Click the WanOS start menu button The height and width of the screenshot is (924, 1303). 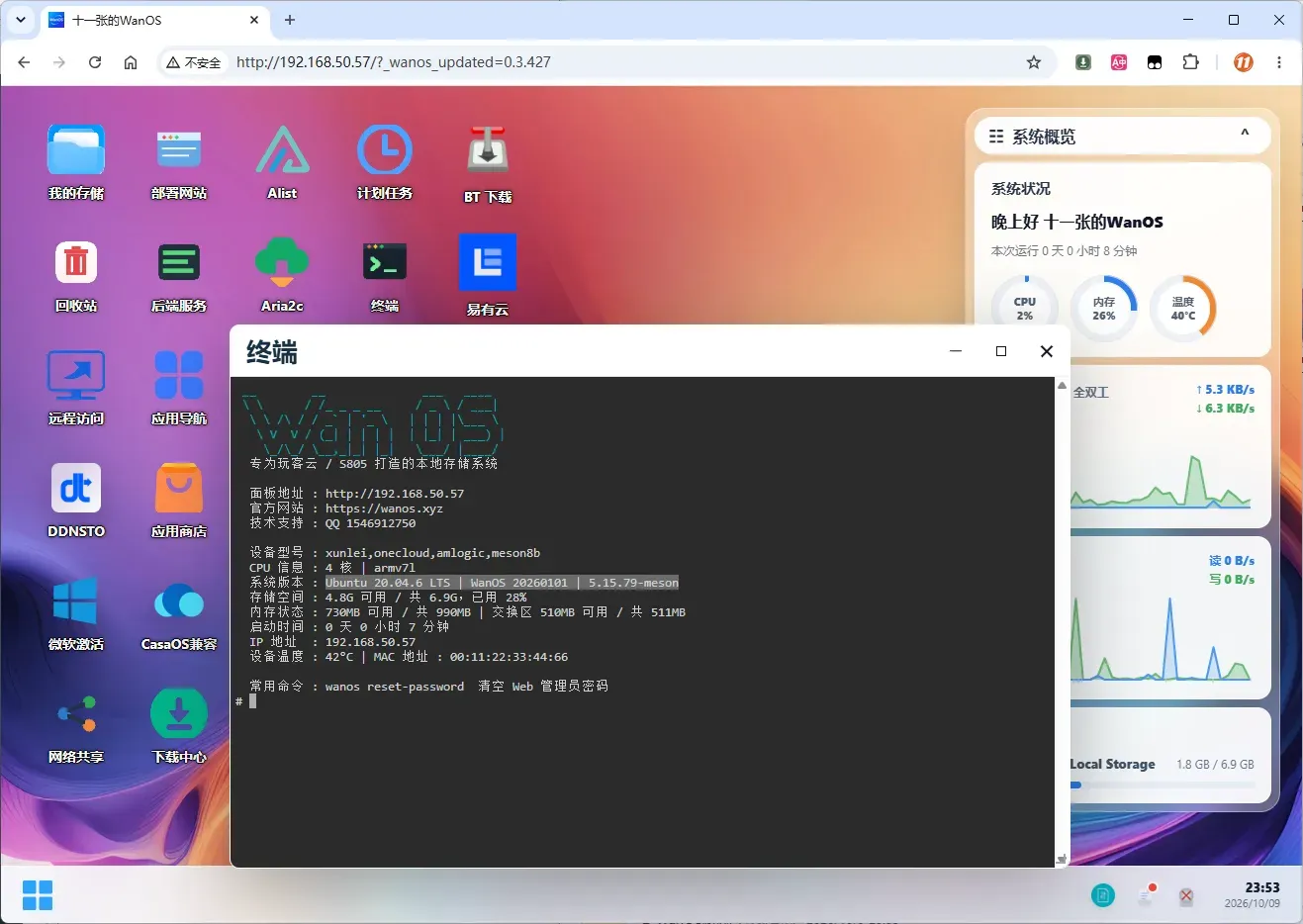(x=38, y=895)
